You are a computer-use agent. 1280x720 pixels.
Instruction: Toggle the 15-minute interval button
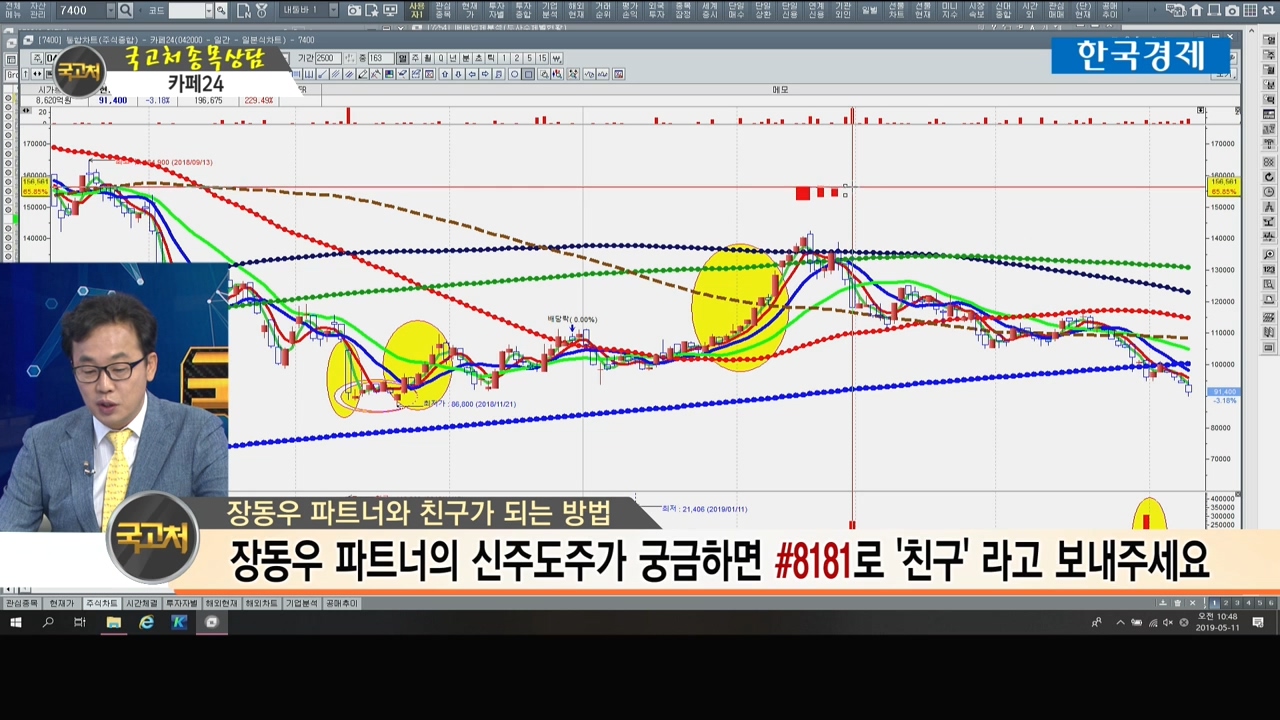tap(542, 58)
